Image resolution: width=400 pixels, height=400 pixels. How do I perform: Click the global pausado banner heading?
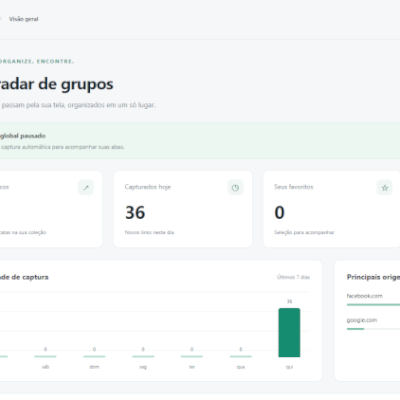pos(22,136)
